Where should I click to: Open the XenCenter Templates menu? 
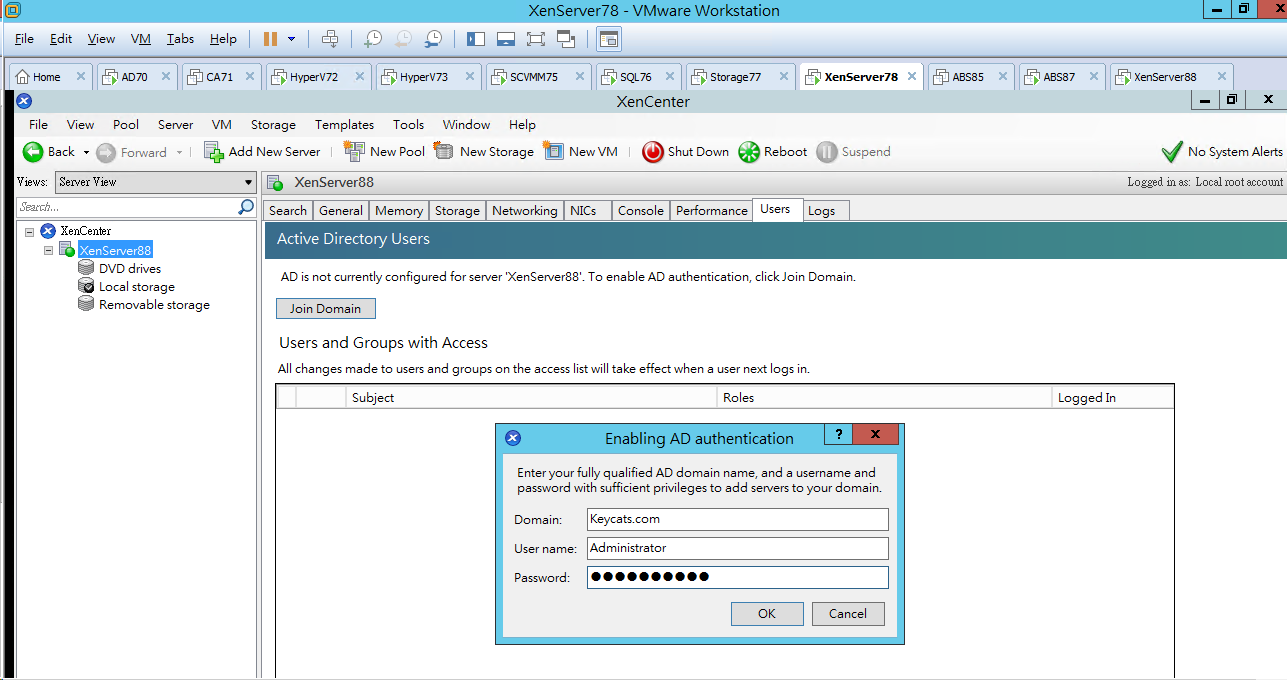click(344, 125)
